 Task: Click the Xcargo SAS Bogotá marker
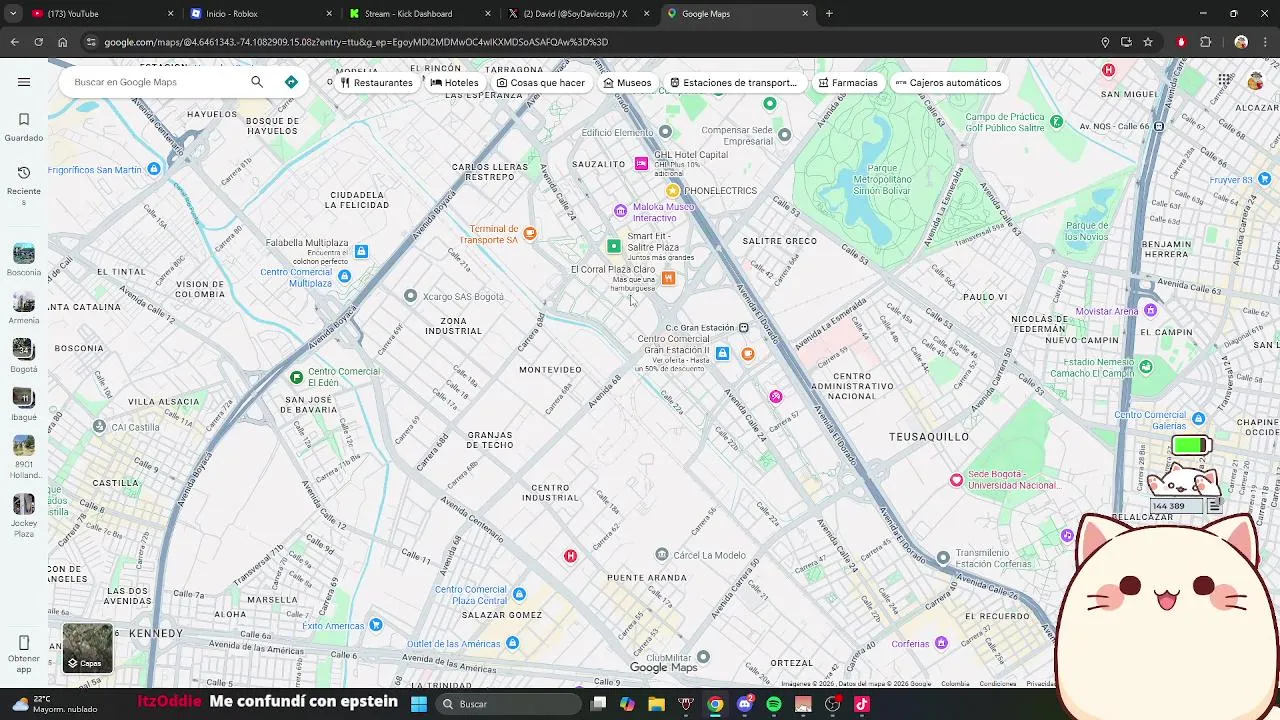[410, 295]
